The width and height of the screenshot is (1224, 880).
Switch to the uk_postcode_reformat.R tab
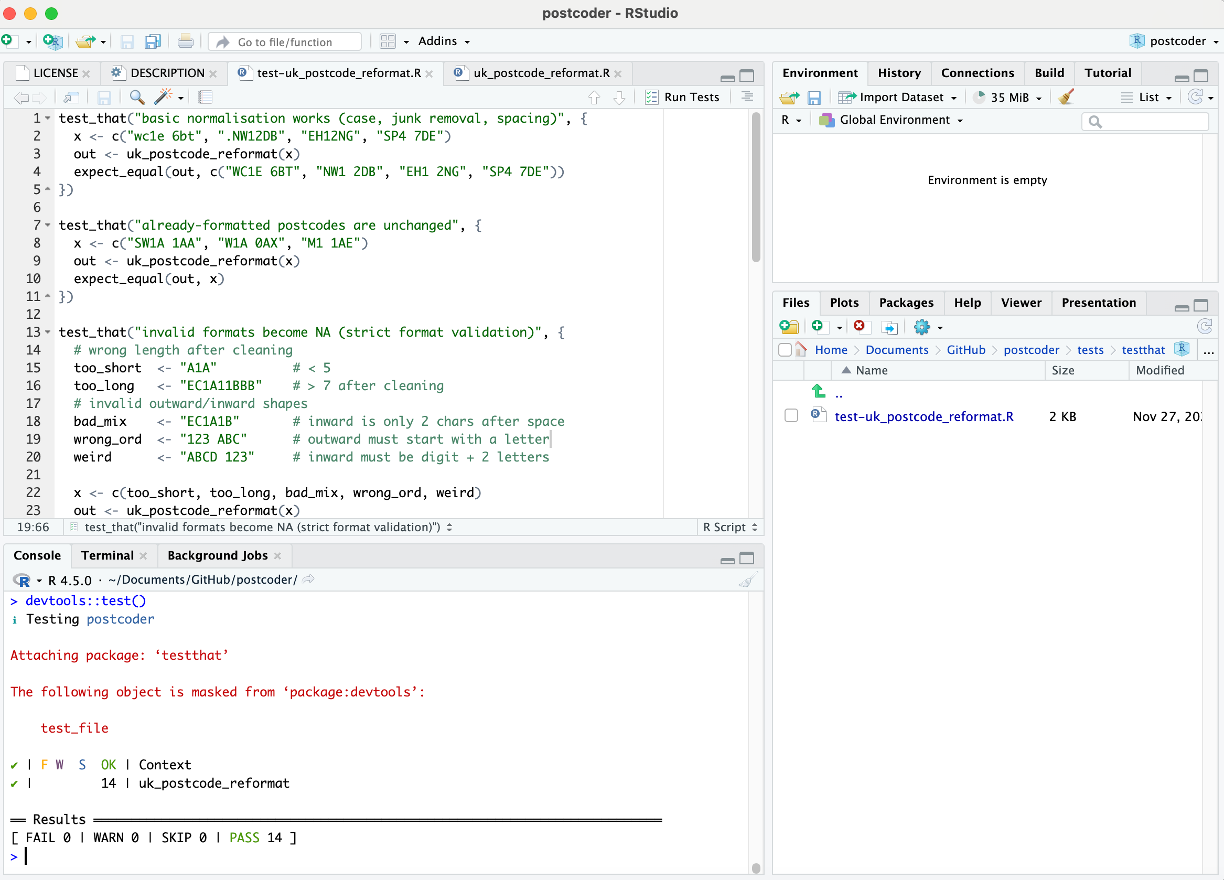539,73
